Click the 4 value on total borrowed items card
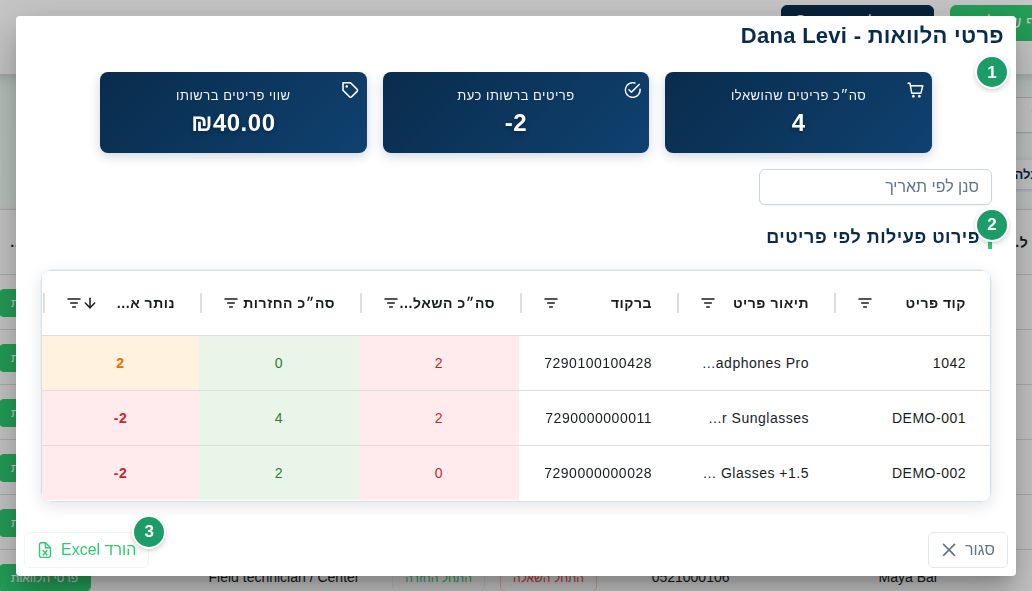This screenshot has width=1032, height=591. click(798, 123)
